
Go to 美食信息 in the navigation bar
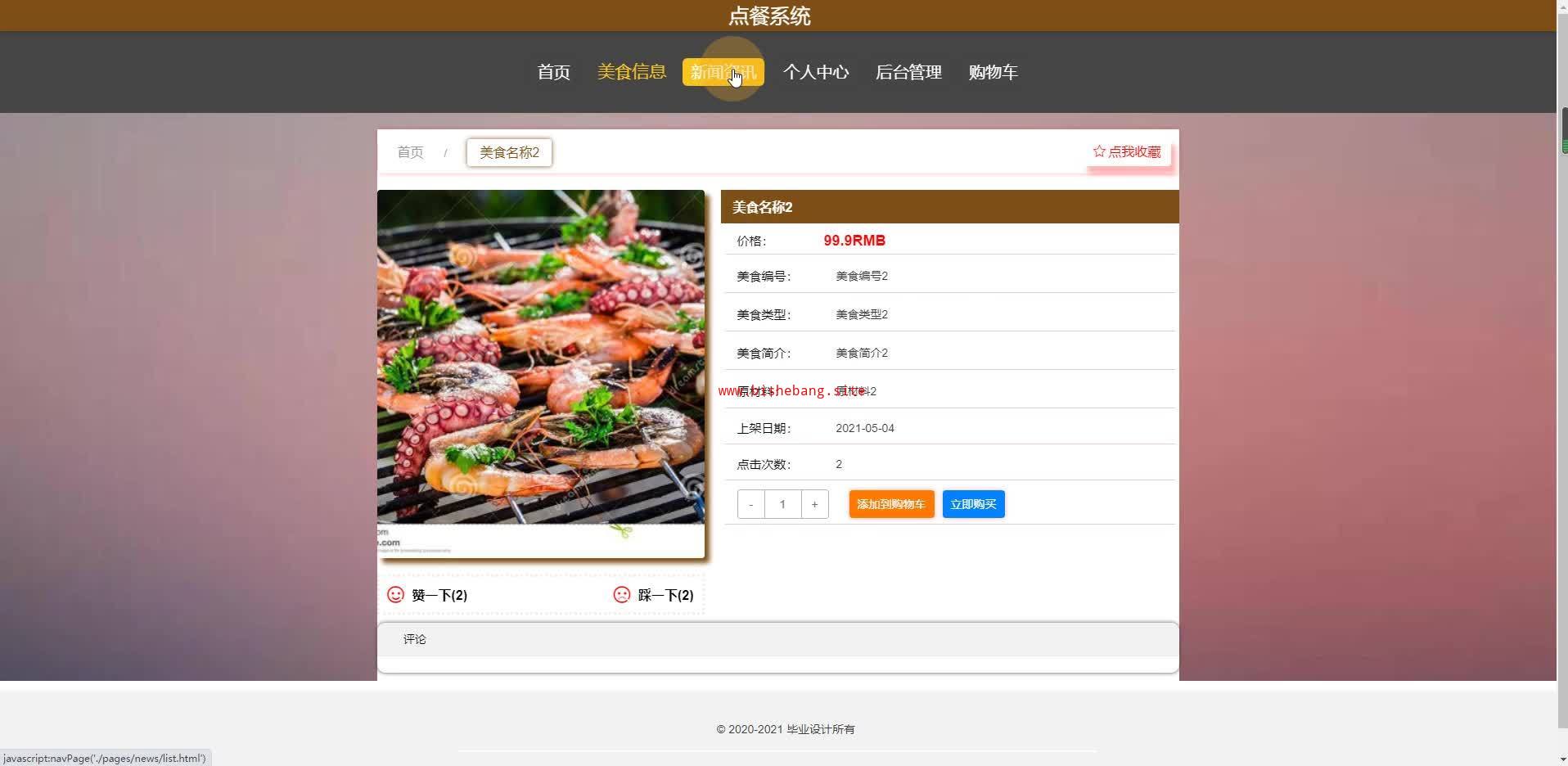click(632, 72)
